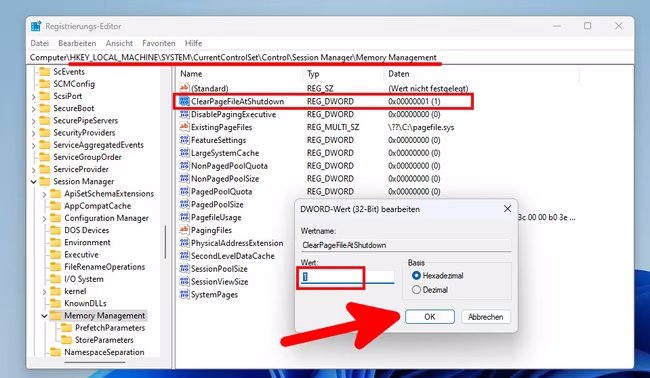Select the FeatureSettings DWORD icon

184,140
